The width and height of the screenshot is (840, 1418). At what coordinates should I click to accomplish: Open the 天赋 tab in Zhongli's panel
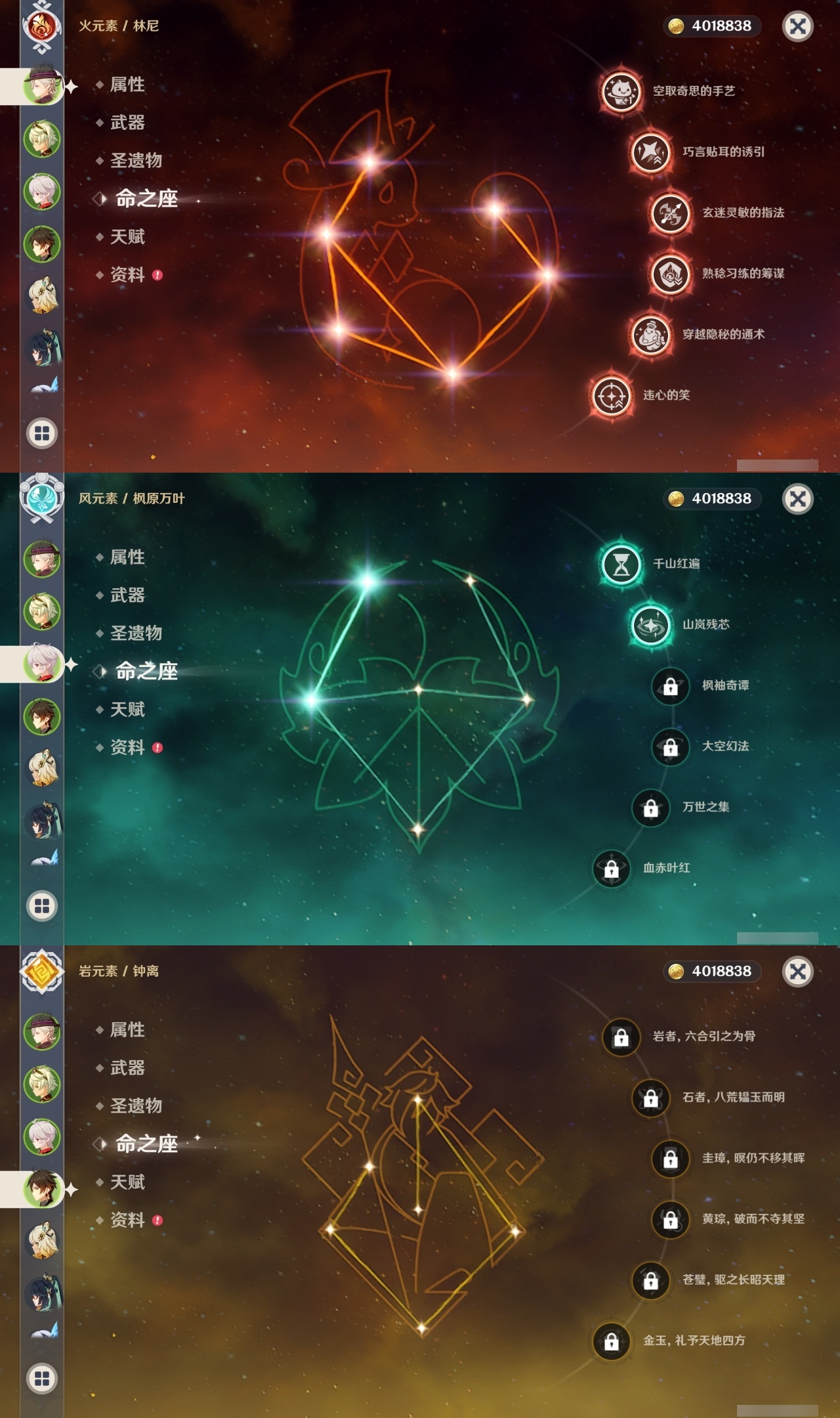(x=127, y=1182)
